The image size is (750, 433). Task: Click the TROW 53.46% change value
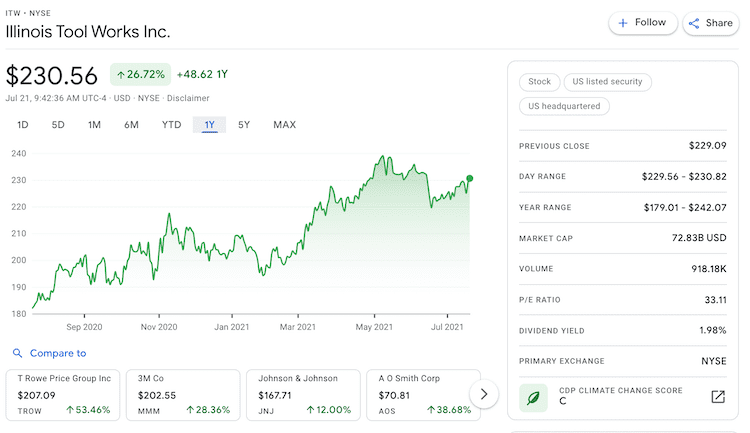tap(88, 410)
